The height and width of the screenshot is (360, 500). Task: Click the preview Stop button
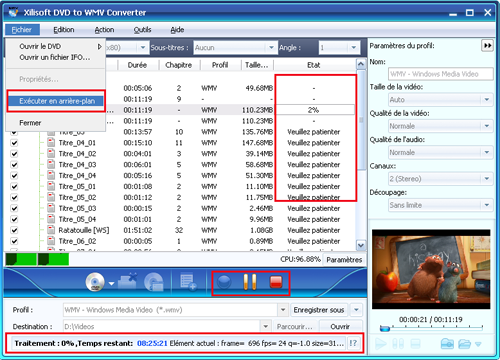tap(415, 343)
